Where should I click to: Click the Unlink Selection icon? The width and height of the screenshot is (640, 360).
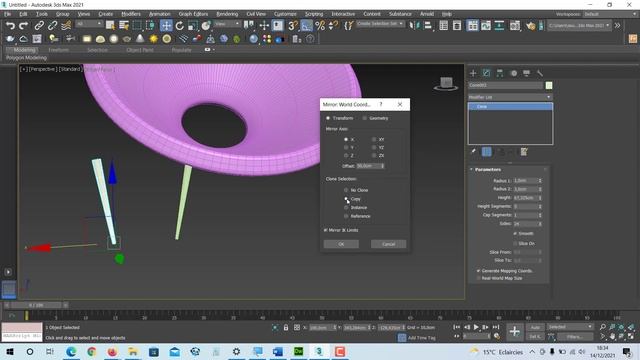pos(52,26)
